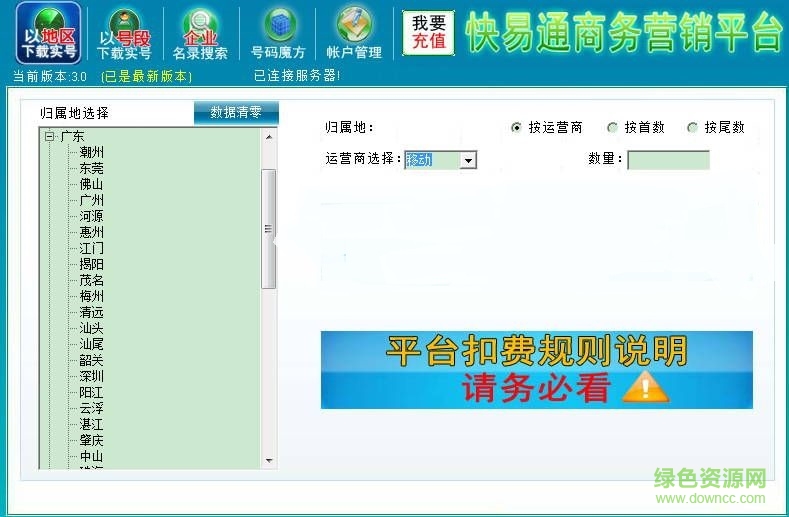Select 揭阳 in the region tree

92,264
